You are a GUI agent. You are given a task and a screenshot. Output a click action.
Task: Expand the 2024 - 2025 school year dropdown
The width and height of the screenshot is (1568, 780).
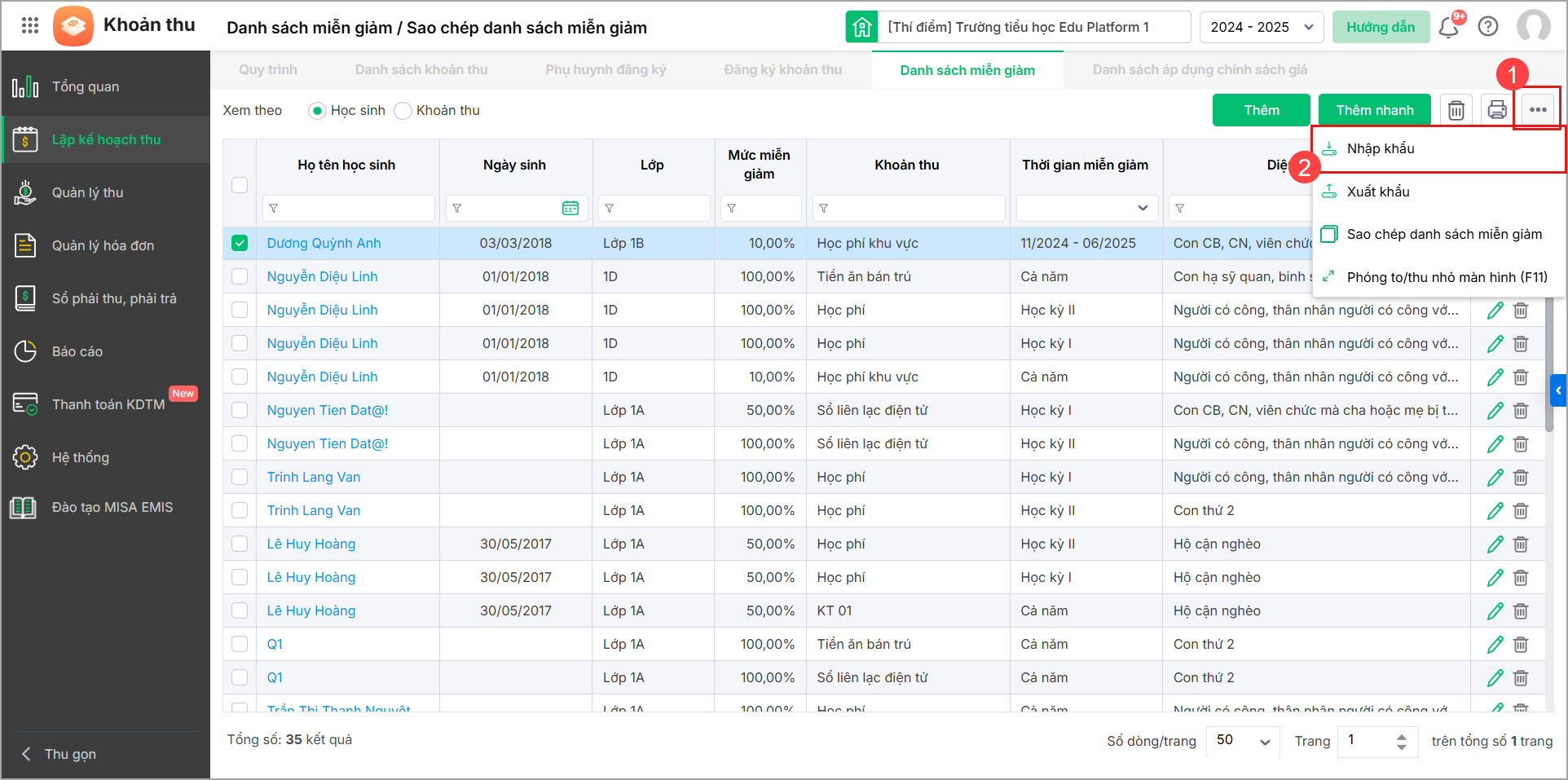(x=1261, y=27)
